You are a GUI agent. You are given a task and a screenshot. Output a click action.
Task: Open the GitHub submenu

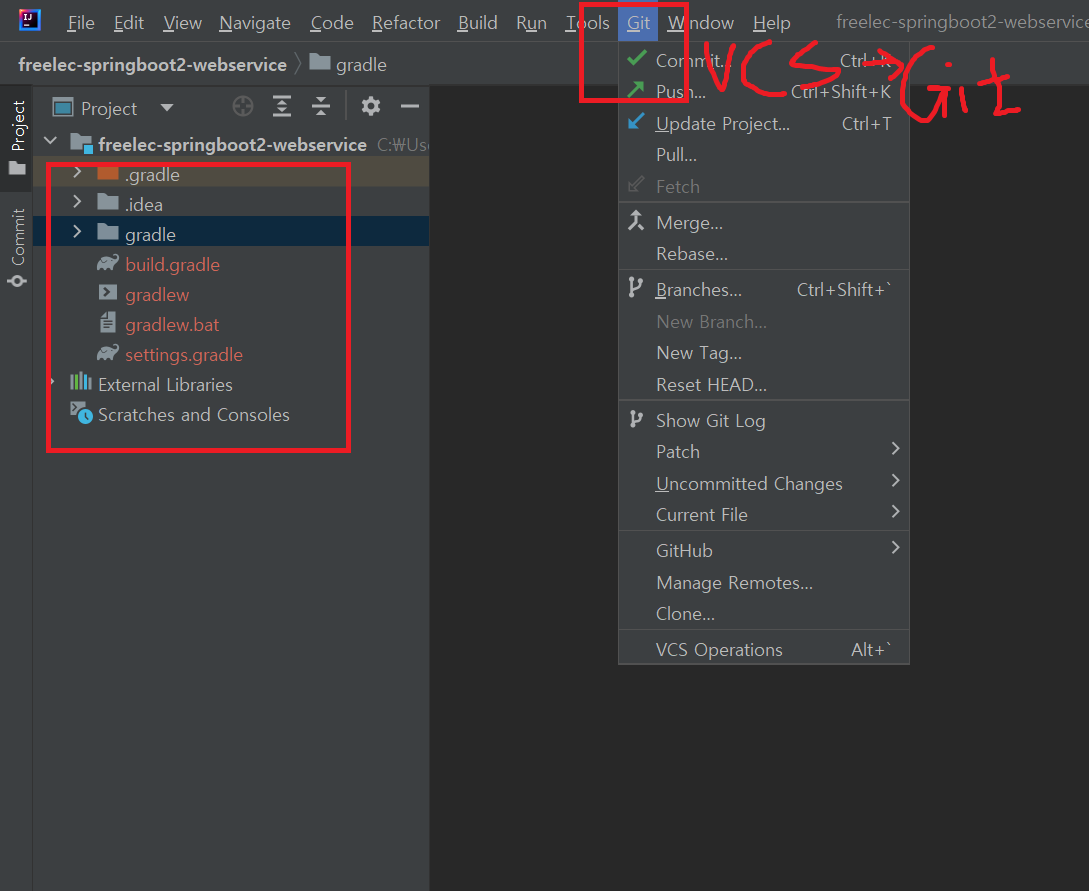click(x=763, y=551)
